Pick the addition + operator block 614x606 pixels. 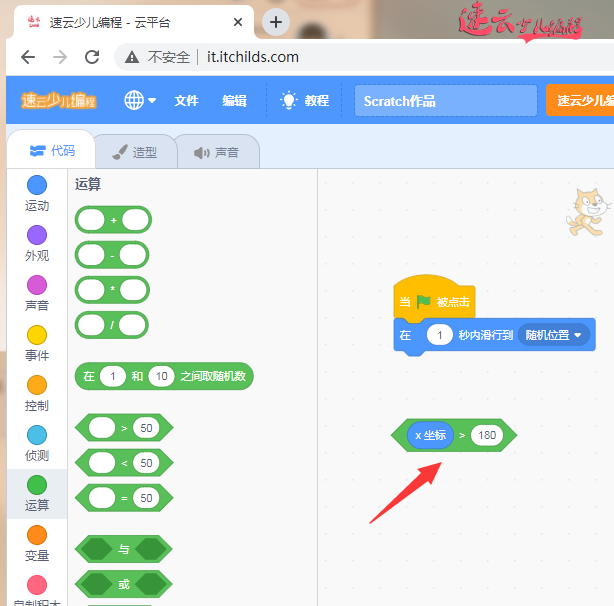click(113, 220)
